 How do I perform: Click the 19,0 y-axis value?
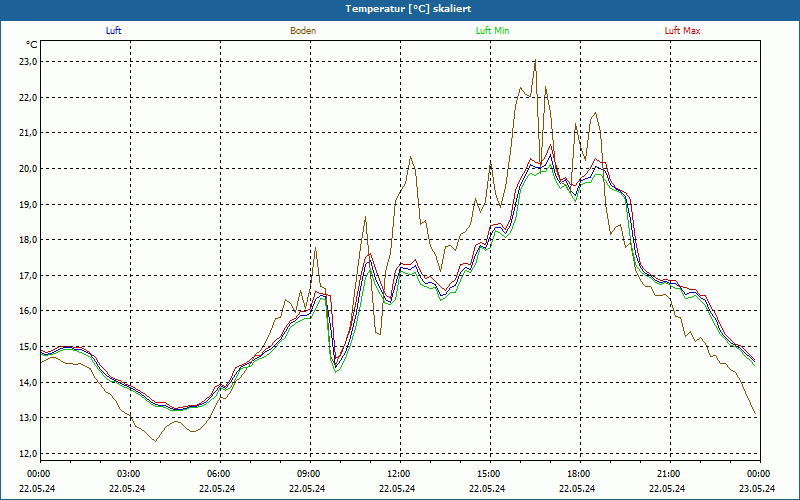(29, 204)
